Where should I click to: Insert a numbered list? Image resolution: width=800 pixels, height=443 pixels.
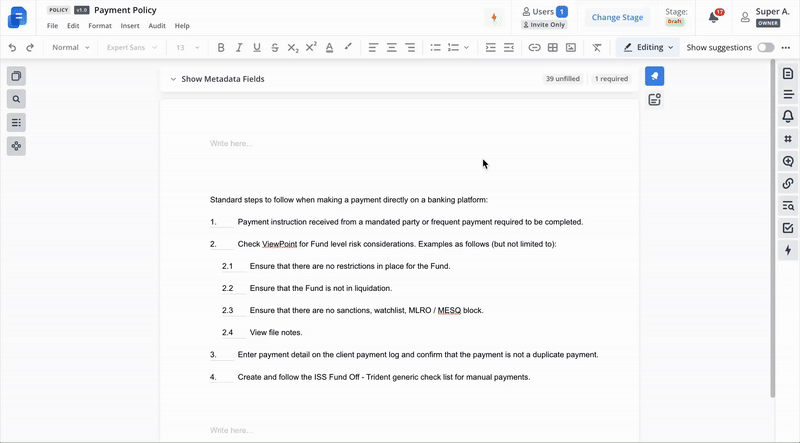coord(453,47)
